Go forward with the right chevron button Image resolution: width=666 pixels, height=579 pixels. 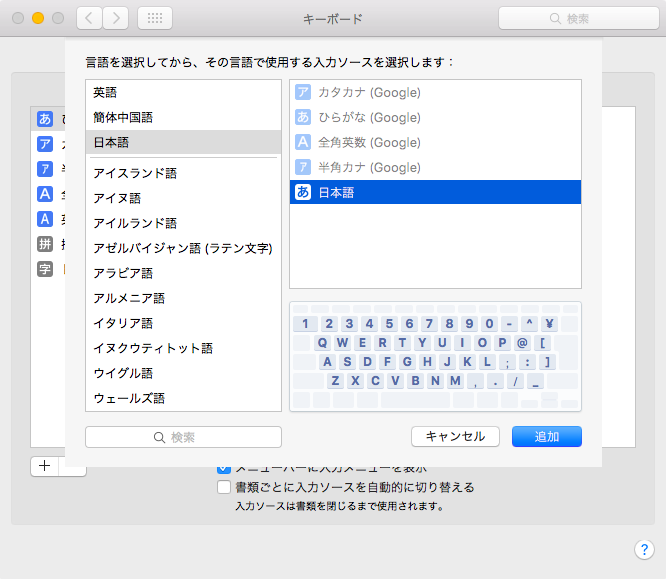[116, 18]
